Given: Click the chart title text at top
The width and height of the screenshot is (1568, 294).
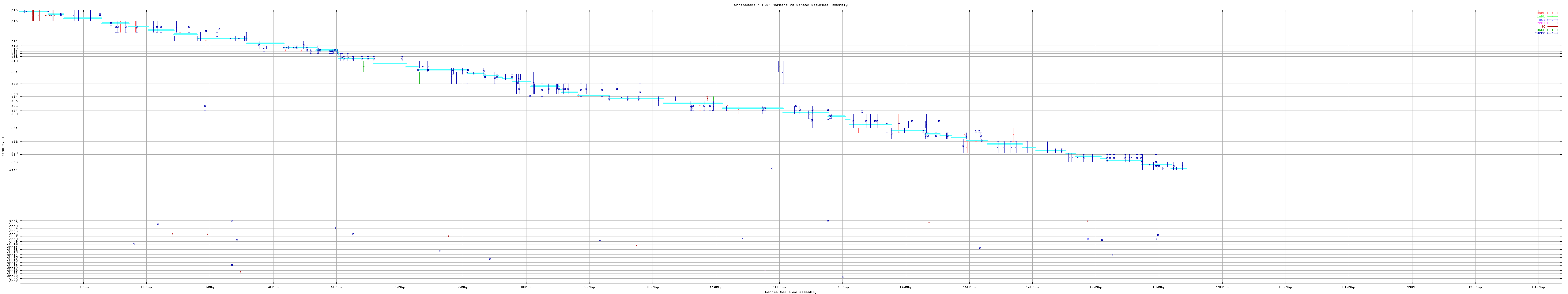Looking at the screenshot, I should pyautogui.click(x=790, y=5).
